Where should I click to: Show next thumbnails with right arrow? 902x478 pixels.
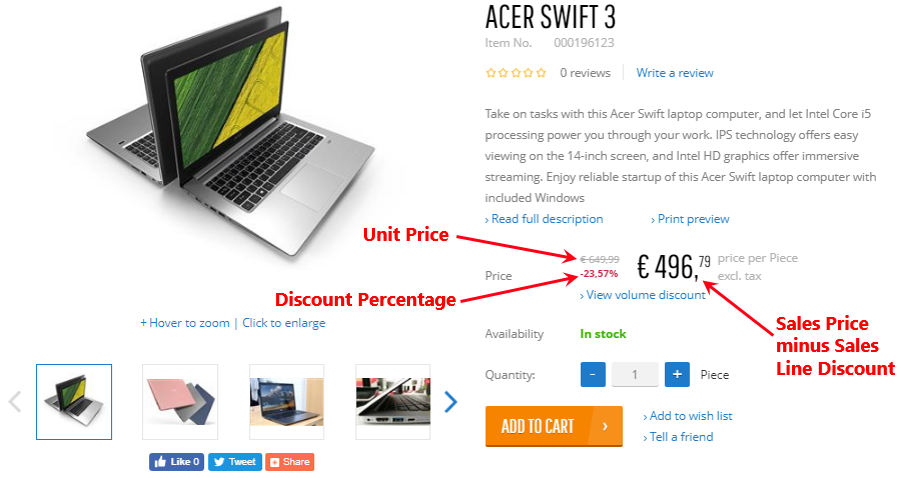451,402
